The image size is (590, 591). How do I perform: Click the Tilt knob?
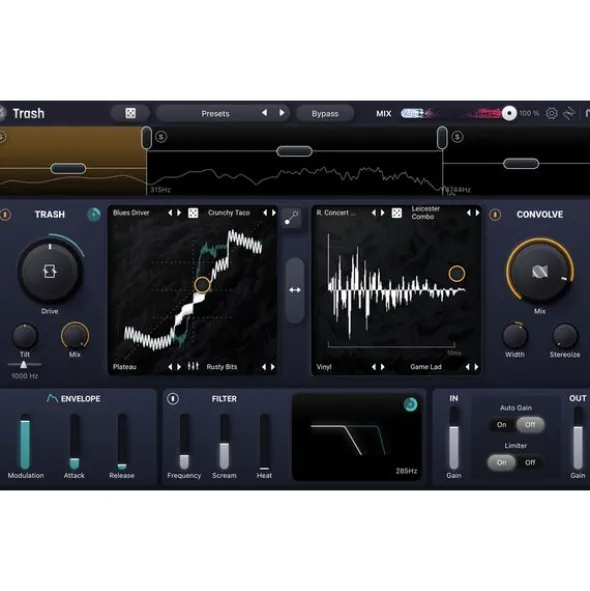click(x=25, y=336)
